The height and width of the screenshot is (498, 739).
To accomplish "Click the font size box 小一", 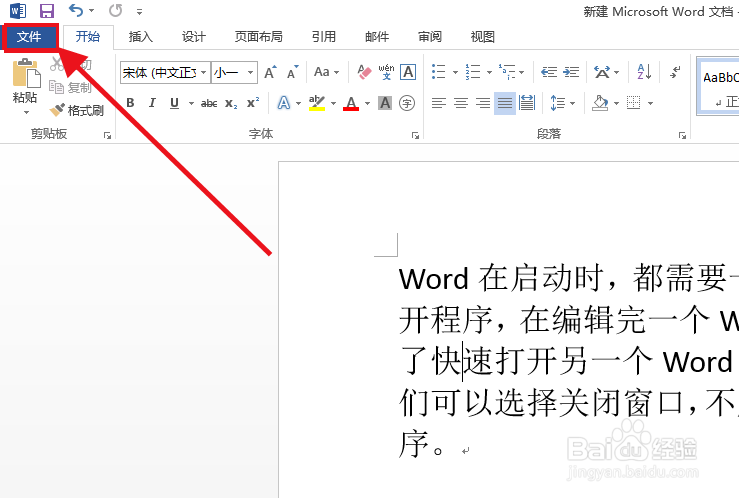I will click(x=228, y=73).
